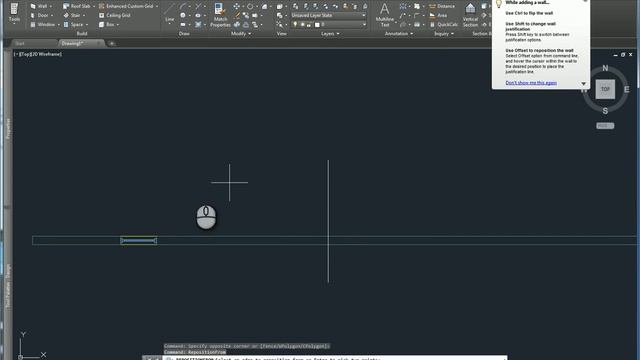Select the Space tool
The image size is (640, 360).
coord(73,24)
